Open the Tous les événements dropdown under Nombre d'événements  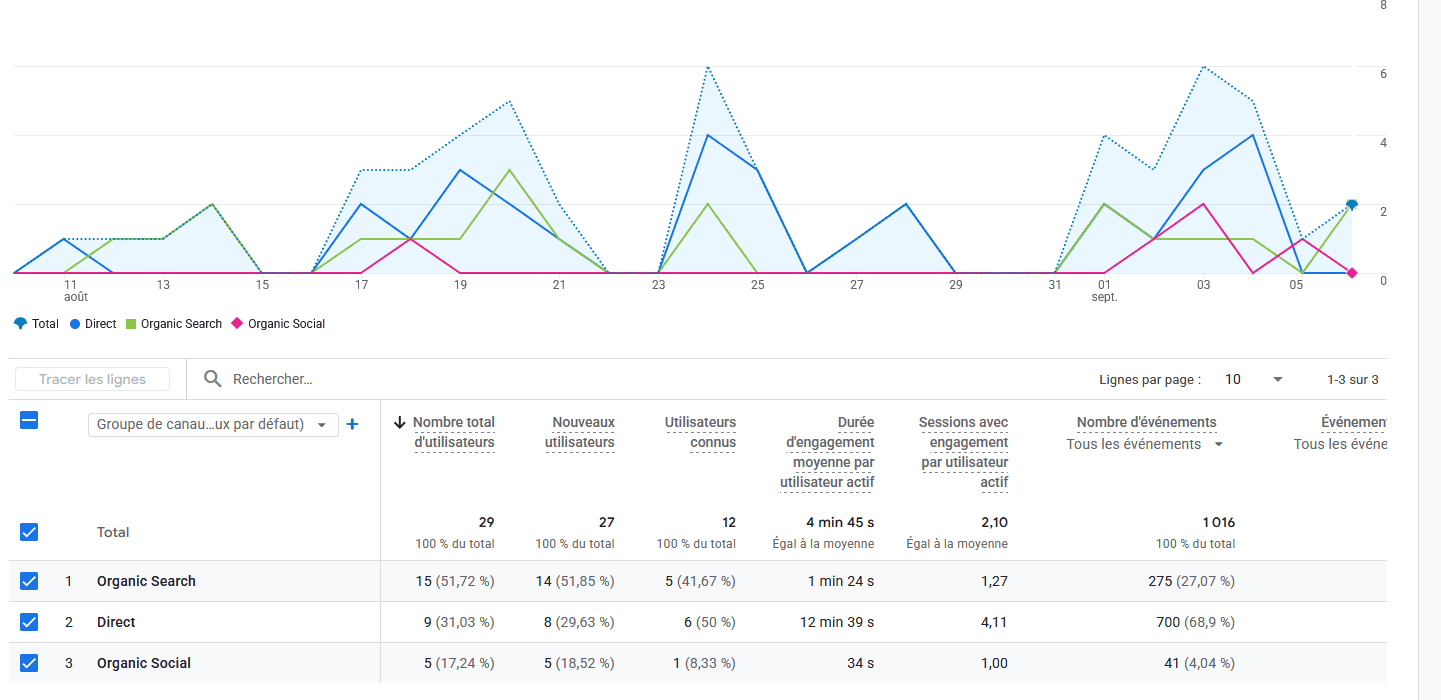(1145, 444)
